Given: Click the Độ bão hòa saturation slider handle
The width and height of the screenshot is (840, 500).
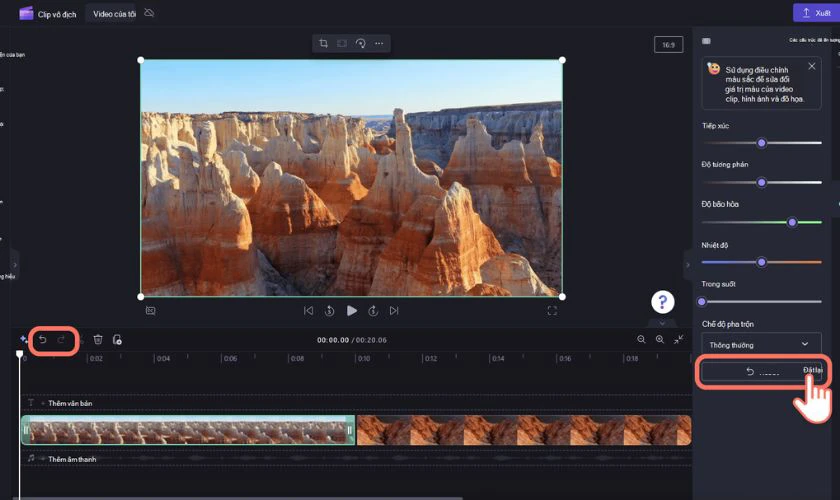Looking at the screenshot, I should [792, 222].
